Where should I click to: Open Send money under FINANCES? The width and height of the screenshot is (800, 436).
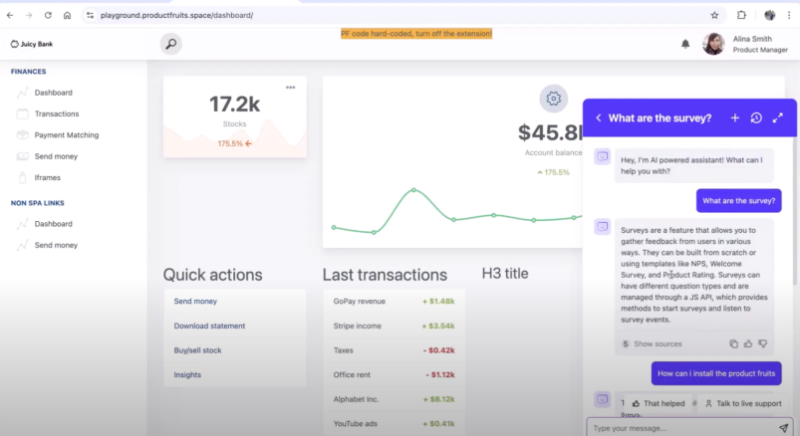pyautogui.click(x=56, y=156)
